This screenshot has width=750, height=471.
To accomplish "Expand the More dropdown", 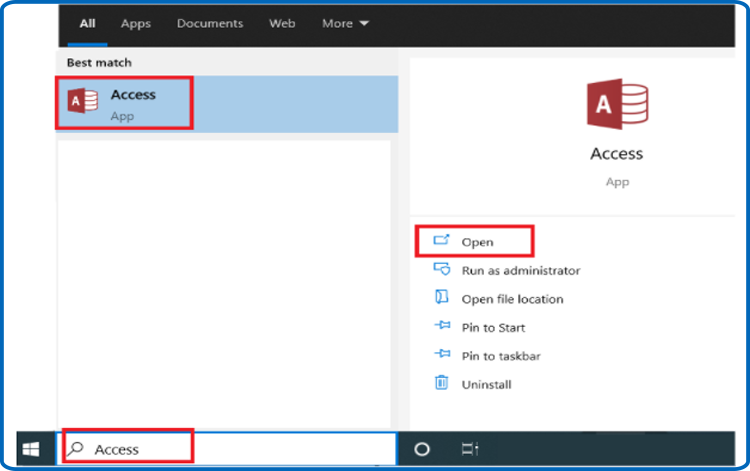I will (x=345, y=23).
